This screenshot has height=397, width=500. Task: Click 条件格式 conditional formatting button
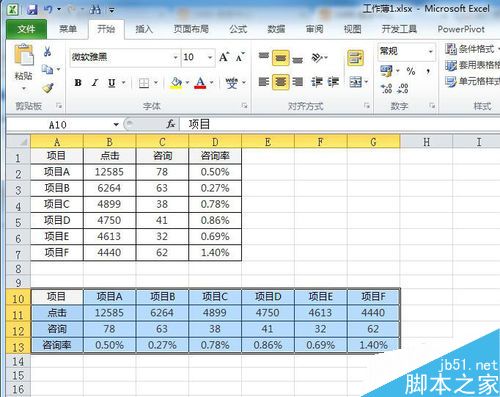tap(473, 49)
